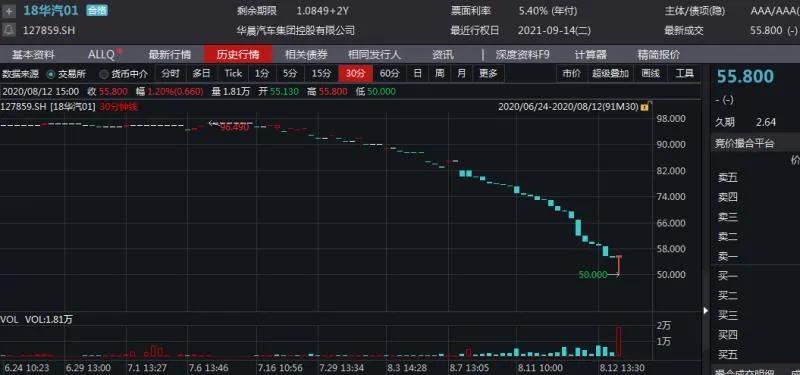Select the 交易所 data source radio

[x=51, y=74]
